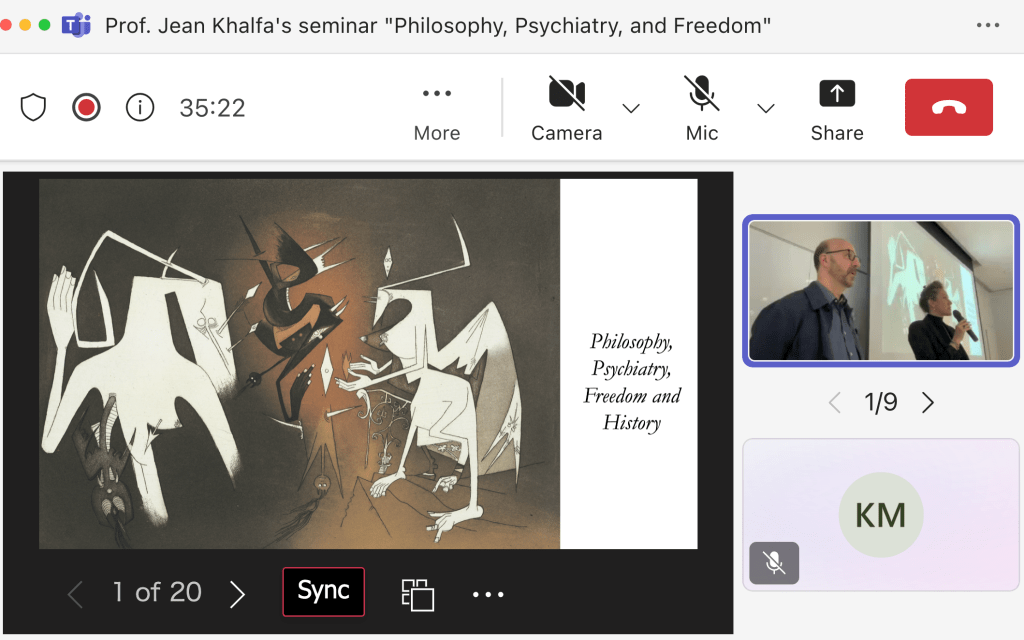The image size is (1024, 640).
Task: Go to the next slide
Action: pos(237,594)
